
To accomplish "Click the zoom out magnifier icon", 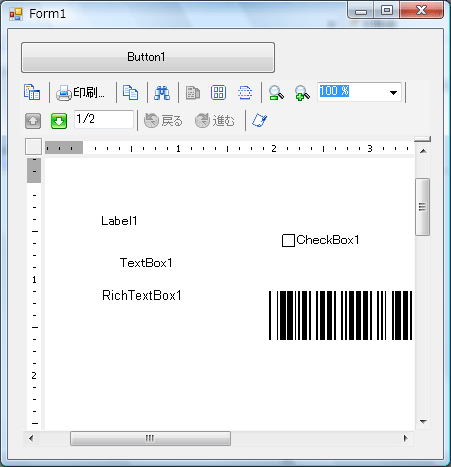I will click(277, 93).
